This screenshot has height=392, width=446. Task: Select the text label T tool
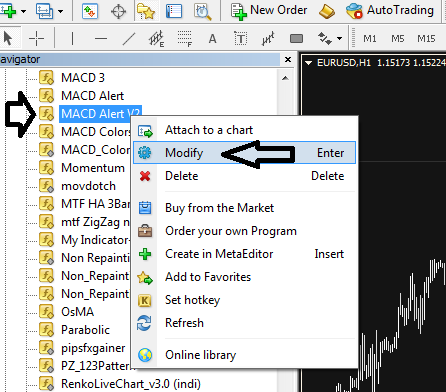pyautogui.click(x=240, y=39)
